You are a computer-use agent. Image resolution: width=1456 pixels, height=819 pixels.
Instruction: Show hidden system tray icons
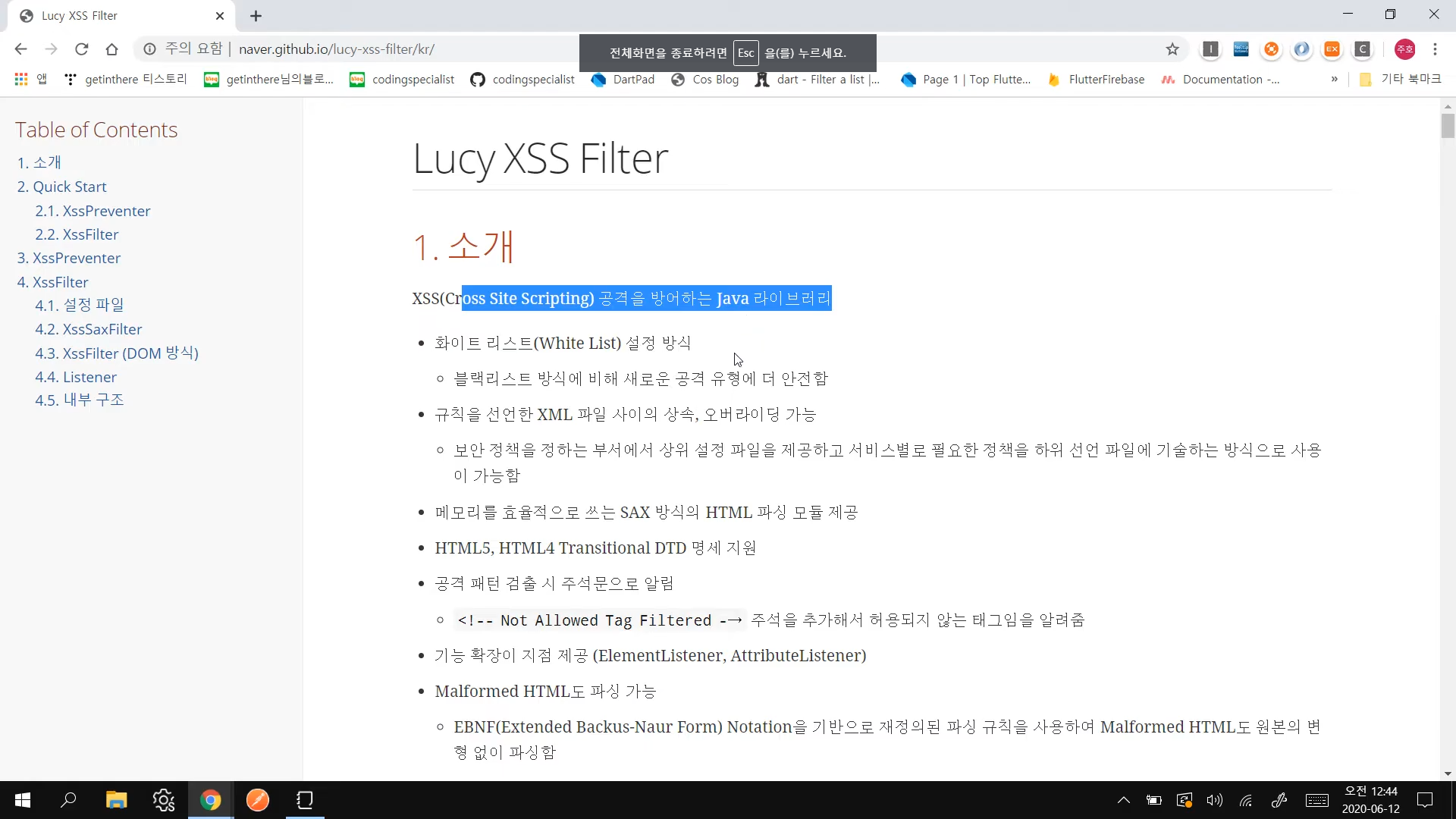1124,800
